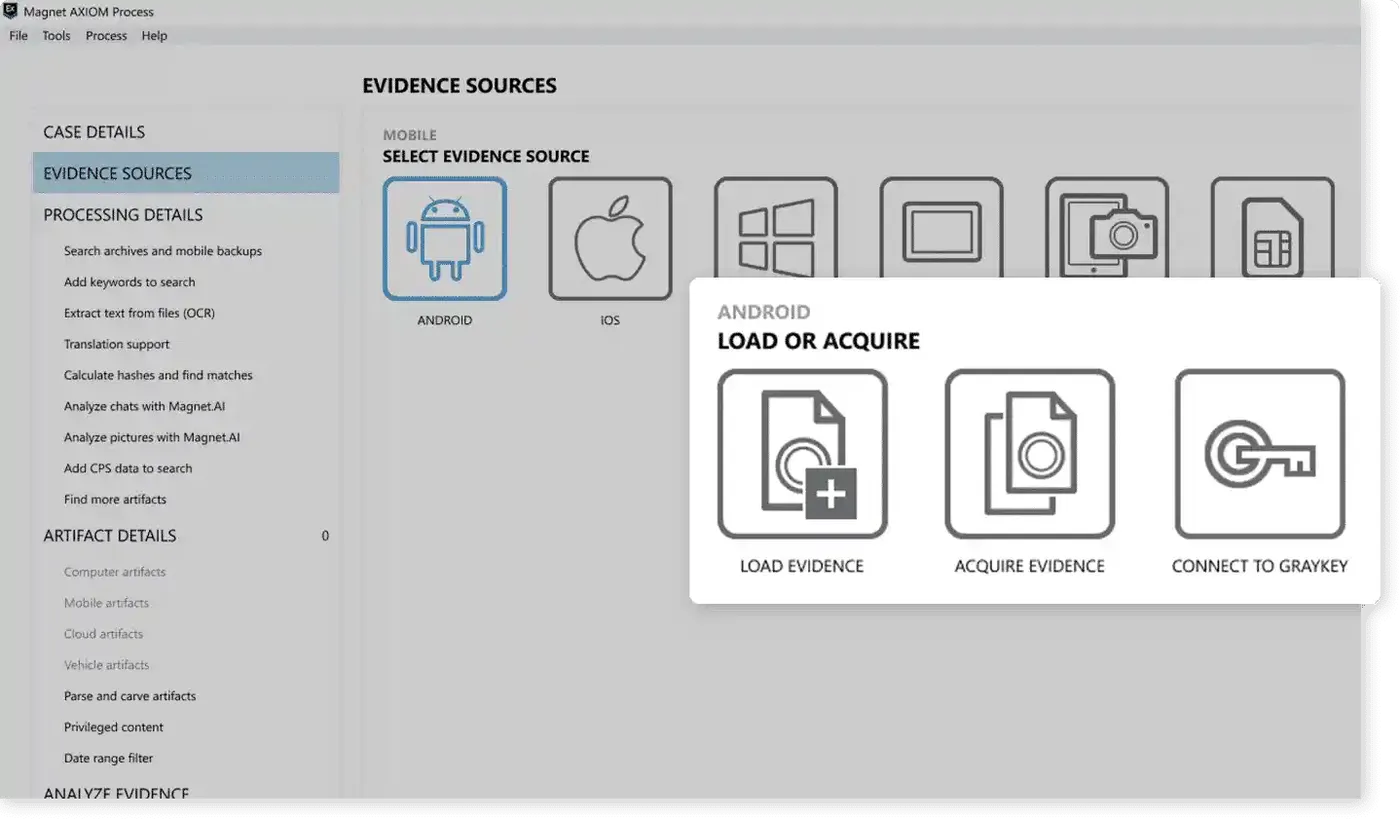Click the ACQUIRE EVIDENCE label
The image size is (1400, 819).
[1030, 566]
